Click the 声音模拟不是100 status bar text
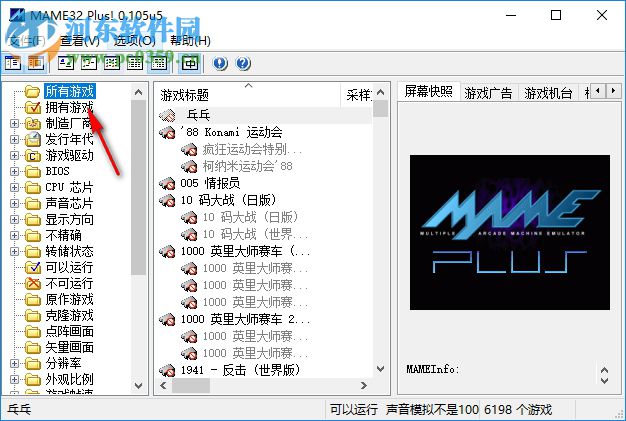Image resolution: width=626 pixels, height=421 pixels. coord(432,409)
